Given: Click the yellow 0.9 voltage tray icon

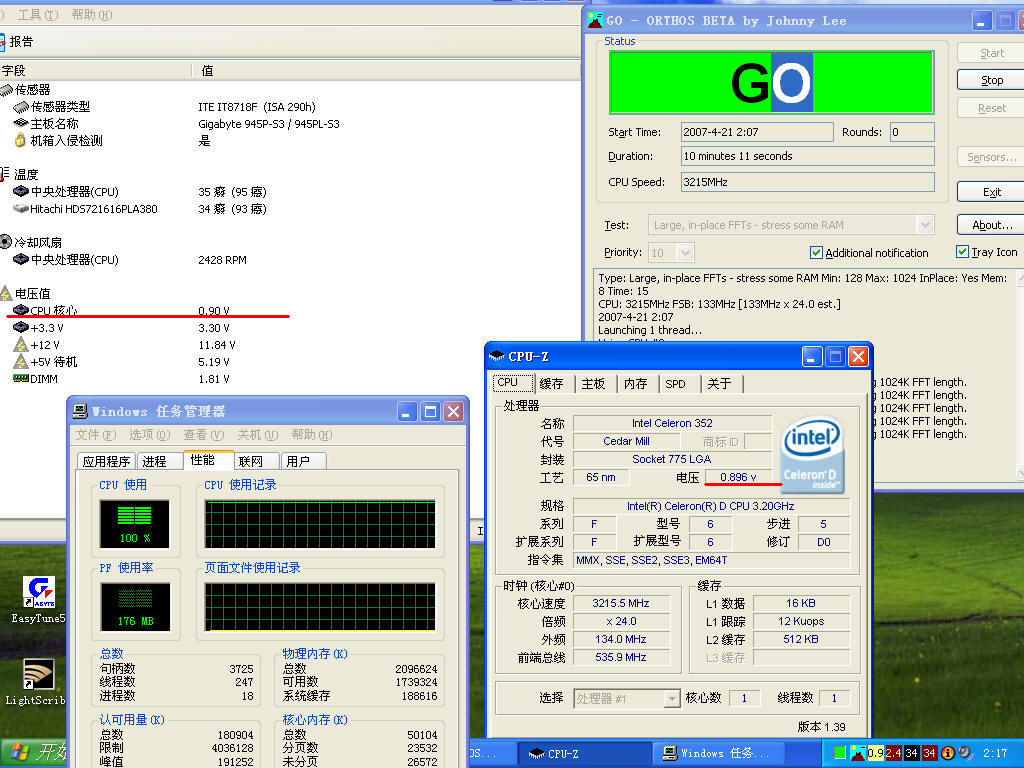Looking at the screenshot, I should pyautogui.click(x=875, y=753).
